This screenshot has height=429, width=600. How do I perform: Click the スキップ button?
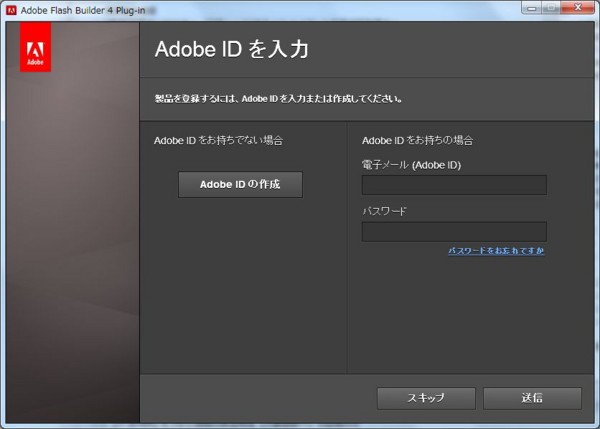pyautogui.click(x=426, y=398)
